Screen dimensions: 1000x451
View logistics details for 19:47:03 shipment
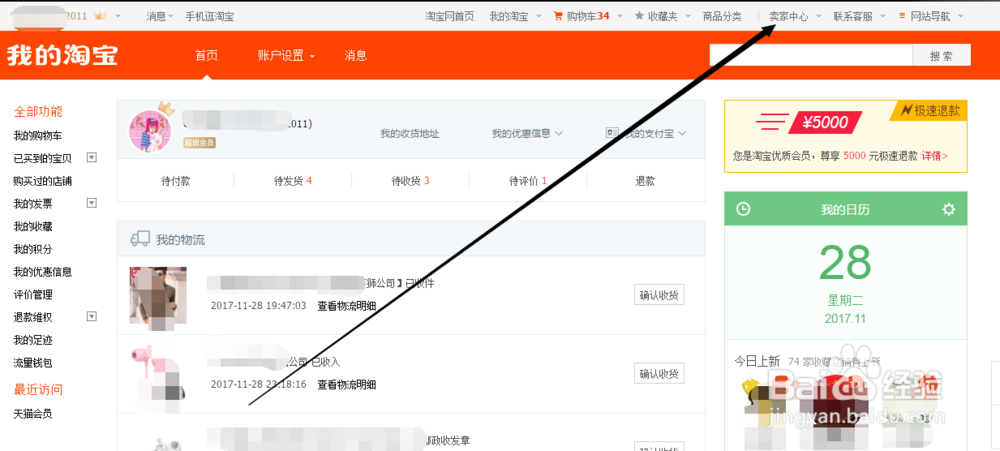[346, 306]
